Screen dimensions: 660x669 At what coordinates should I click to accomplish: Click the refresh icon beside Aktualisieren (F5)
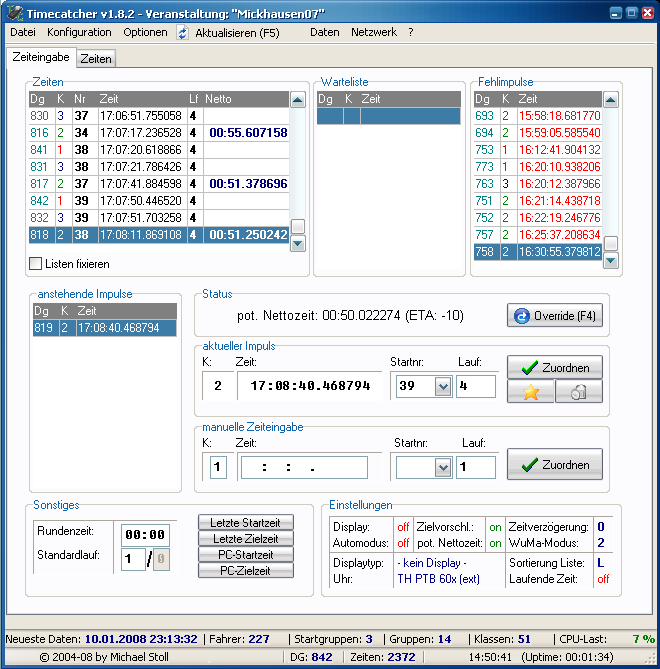click(183, 33)
